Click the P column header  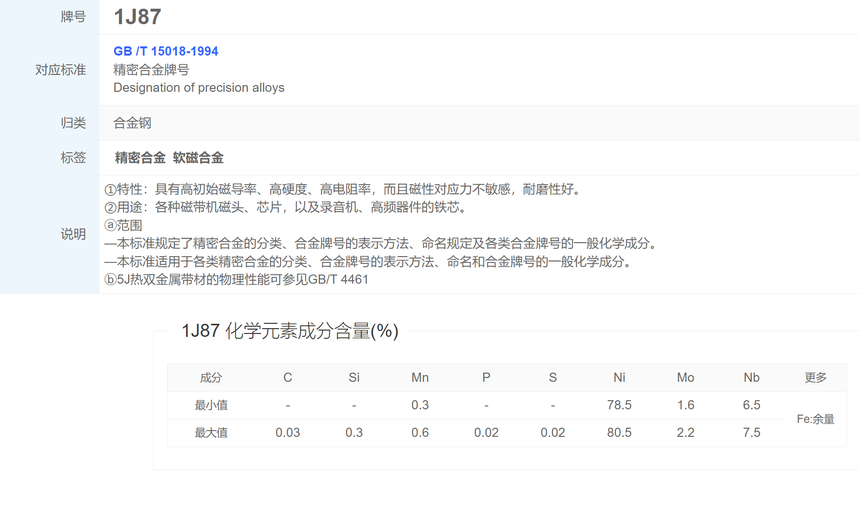[x=486, y=378]
